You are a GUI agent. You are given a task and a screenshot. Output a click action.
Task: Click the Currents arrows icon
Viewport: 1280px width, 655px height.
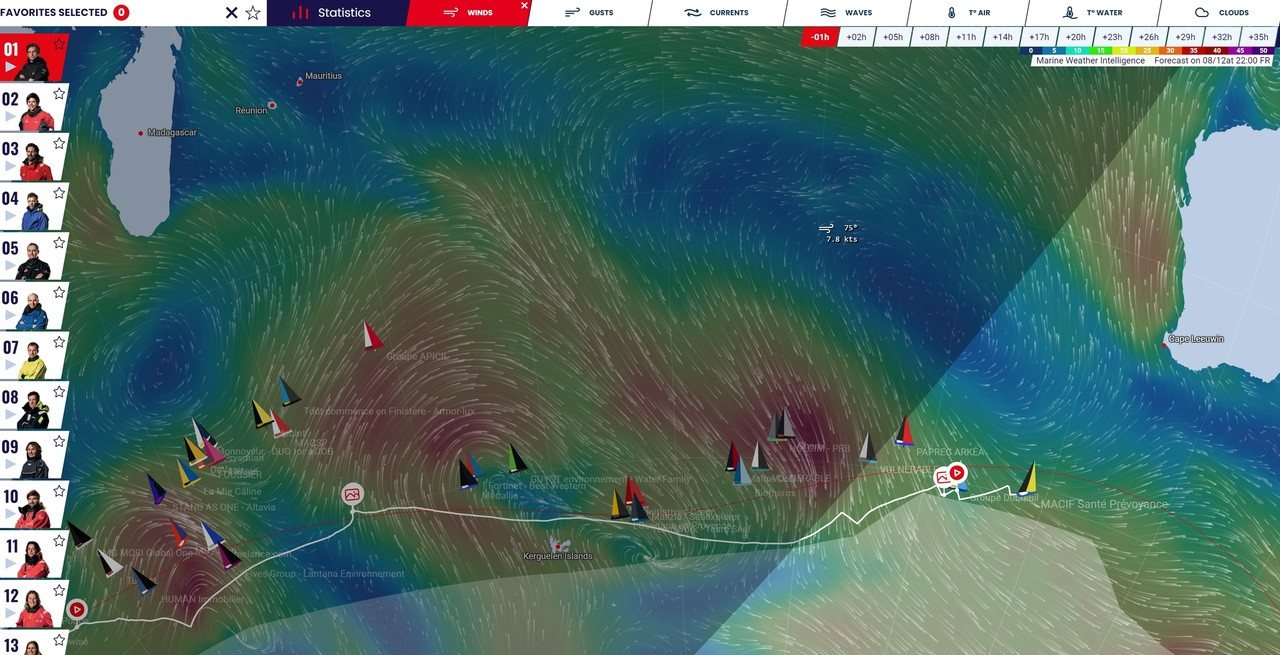point(693,13)
